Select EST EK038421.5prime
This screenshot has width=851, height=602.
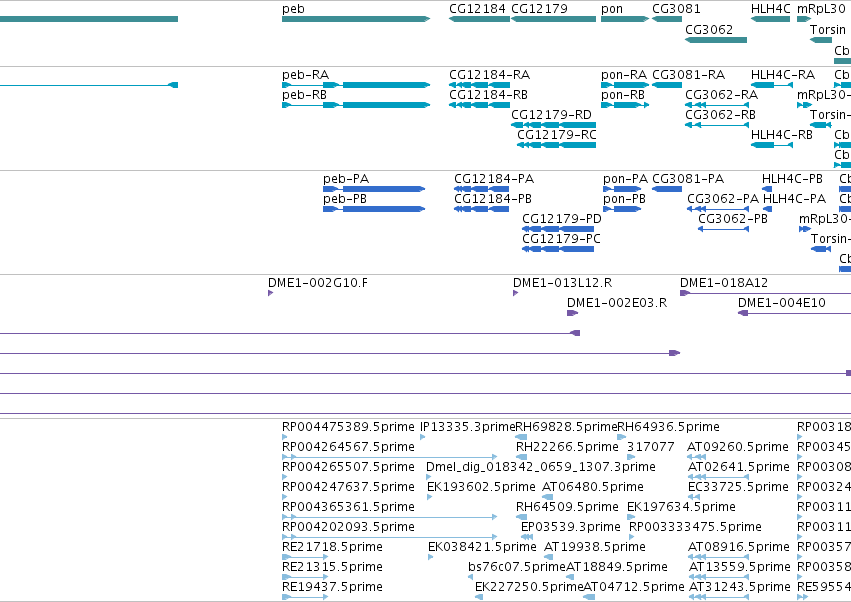(431, 557)
